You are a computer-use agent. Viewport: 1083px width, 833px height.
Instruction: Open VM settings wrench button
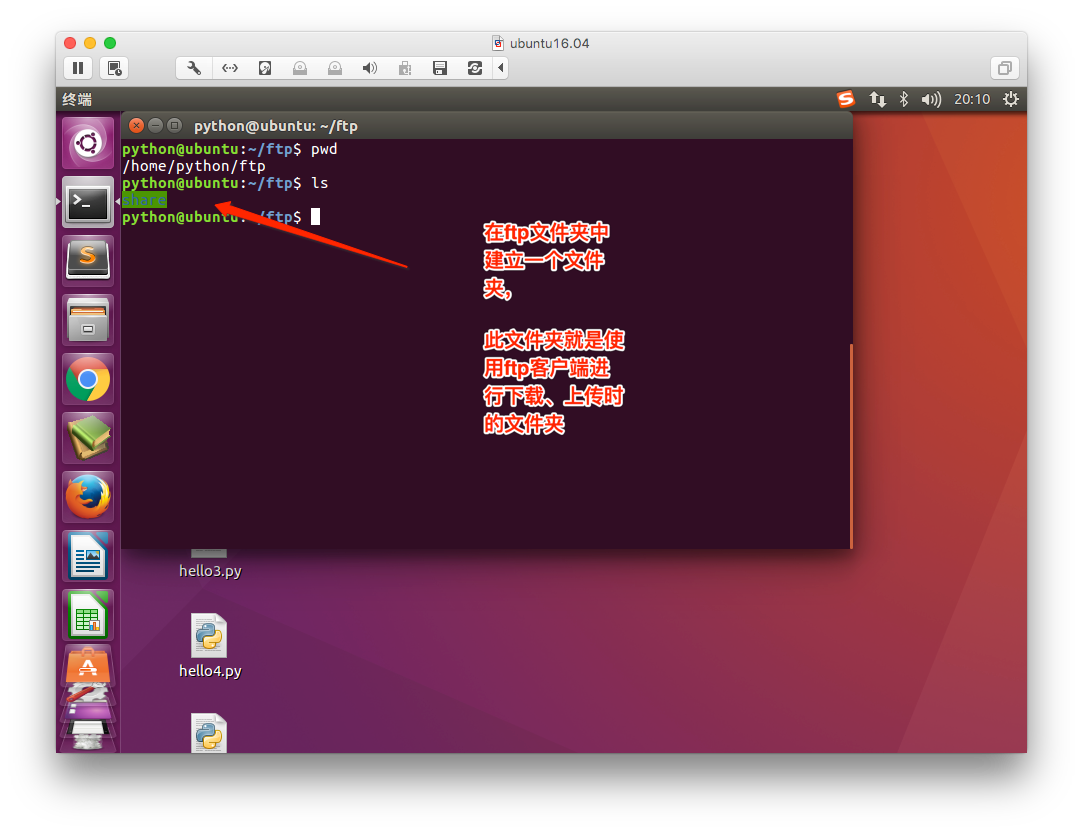[194, 68]
